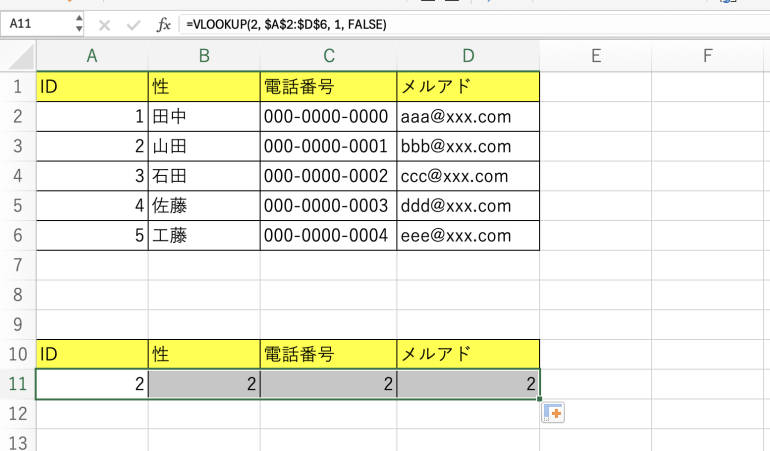770x451 pixels.
Task: Expand the Name Box dropdown arrows
Action: (x=79, y=24)
